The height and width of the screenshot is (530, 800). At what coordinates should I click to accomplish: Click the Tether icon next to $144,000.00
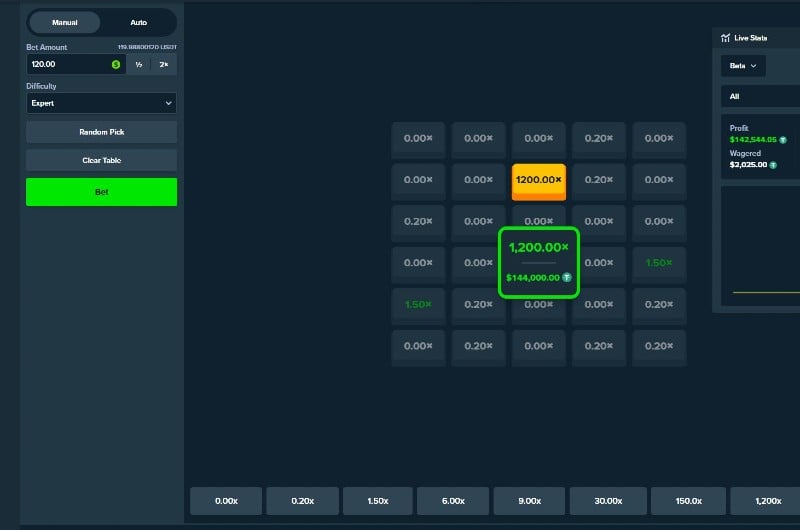click(x=566, y=277)
